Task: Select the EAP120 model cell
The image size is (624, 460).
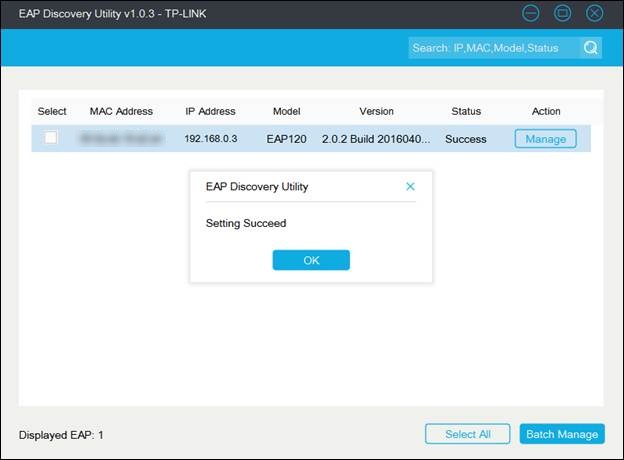Action: [287, 139]
